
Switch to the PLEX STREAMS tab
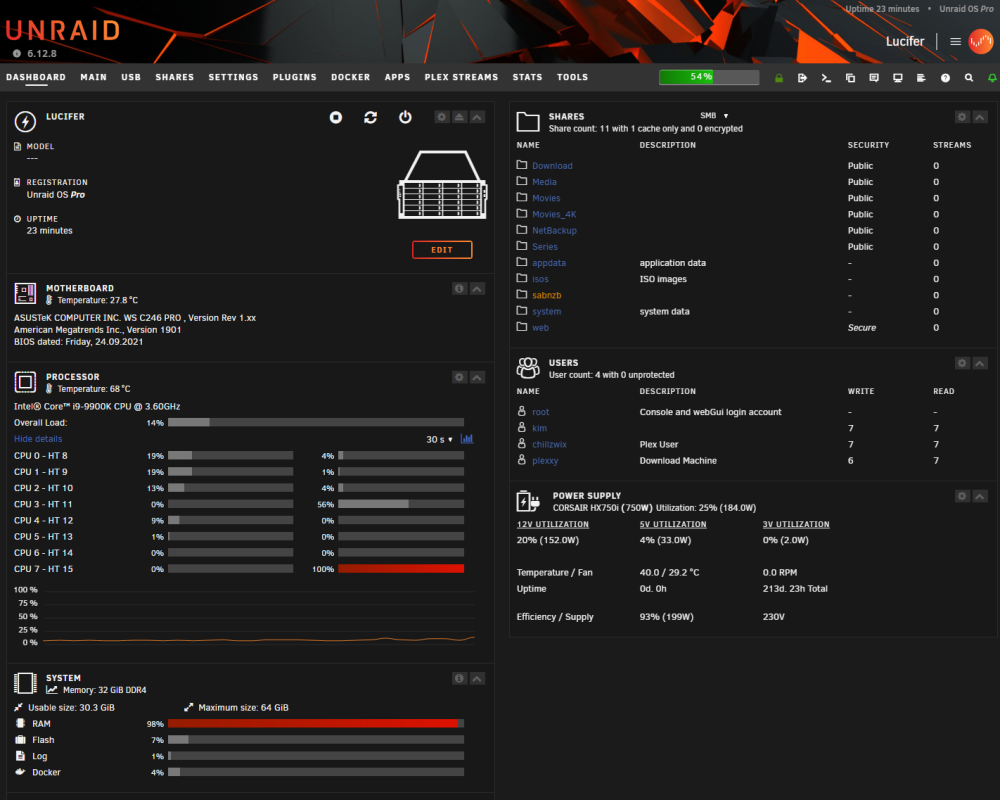point(461,77)
